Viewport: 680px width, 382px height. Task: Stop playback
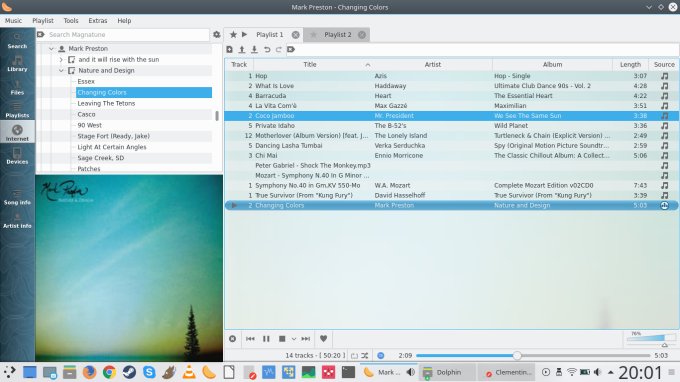[x=282, y=339]
